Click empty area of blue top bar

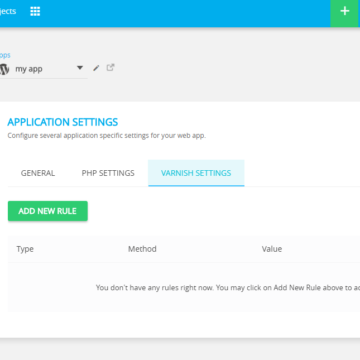[x=183, y=13]
